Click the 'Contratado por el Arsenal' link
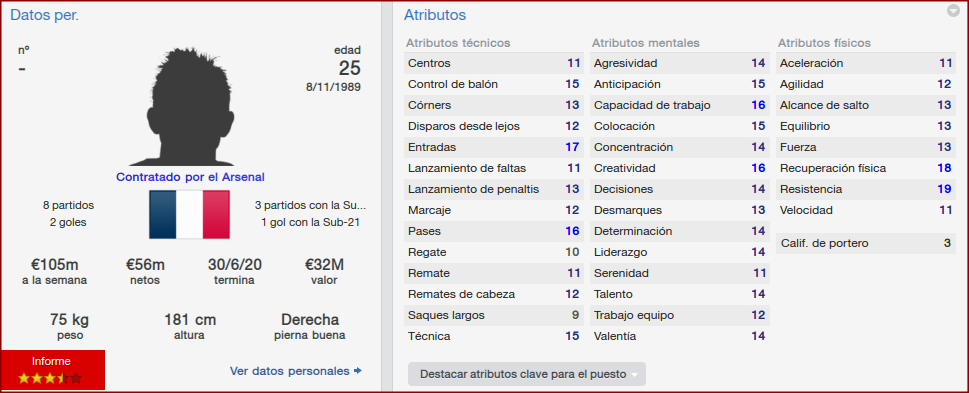 coord(190,177)
